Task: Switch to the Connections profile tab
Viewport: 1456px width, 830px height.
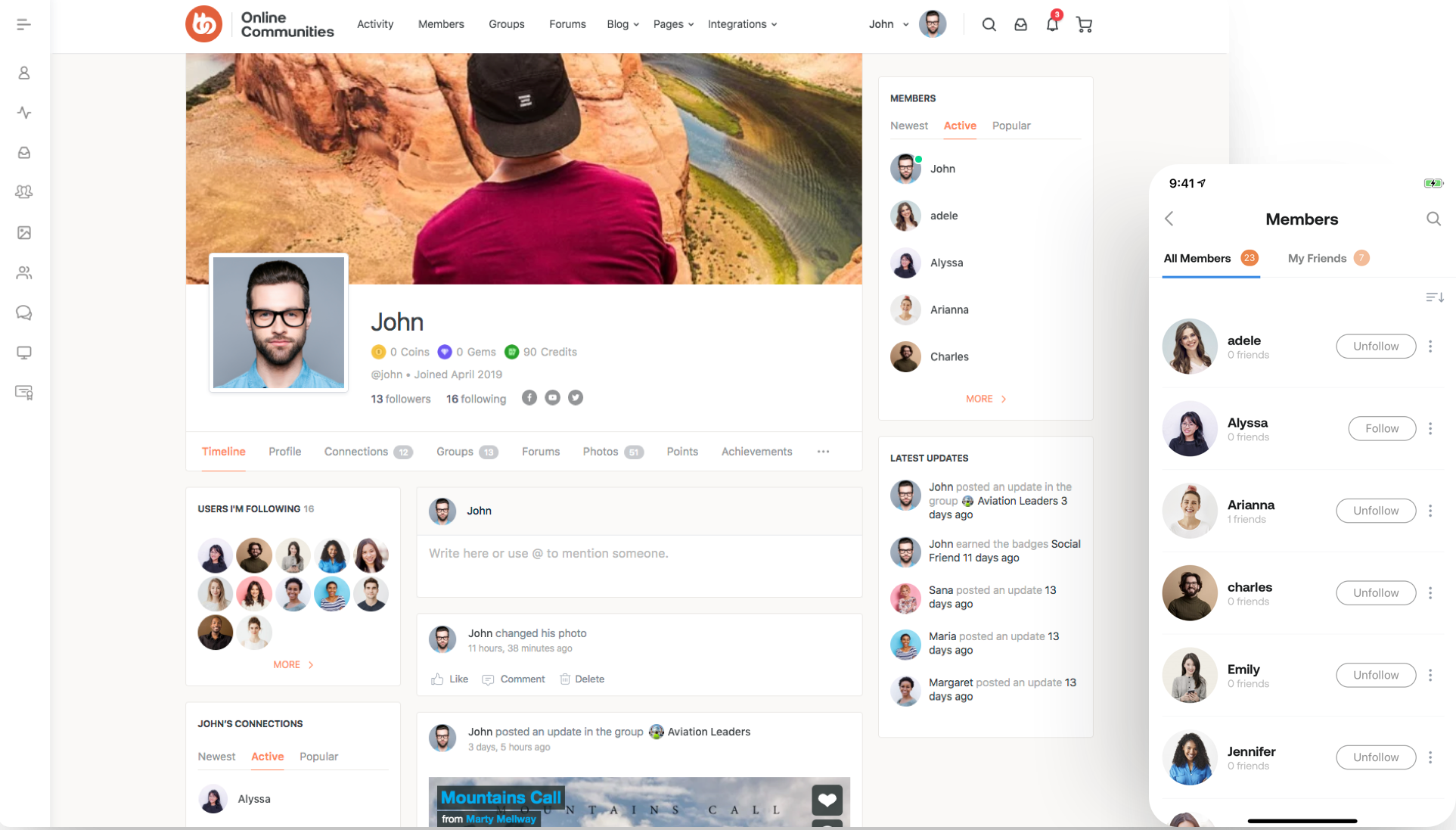Action: click(x=356, y=452)
